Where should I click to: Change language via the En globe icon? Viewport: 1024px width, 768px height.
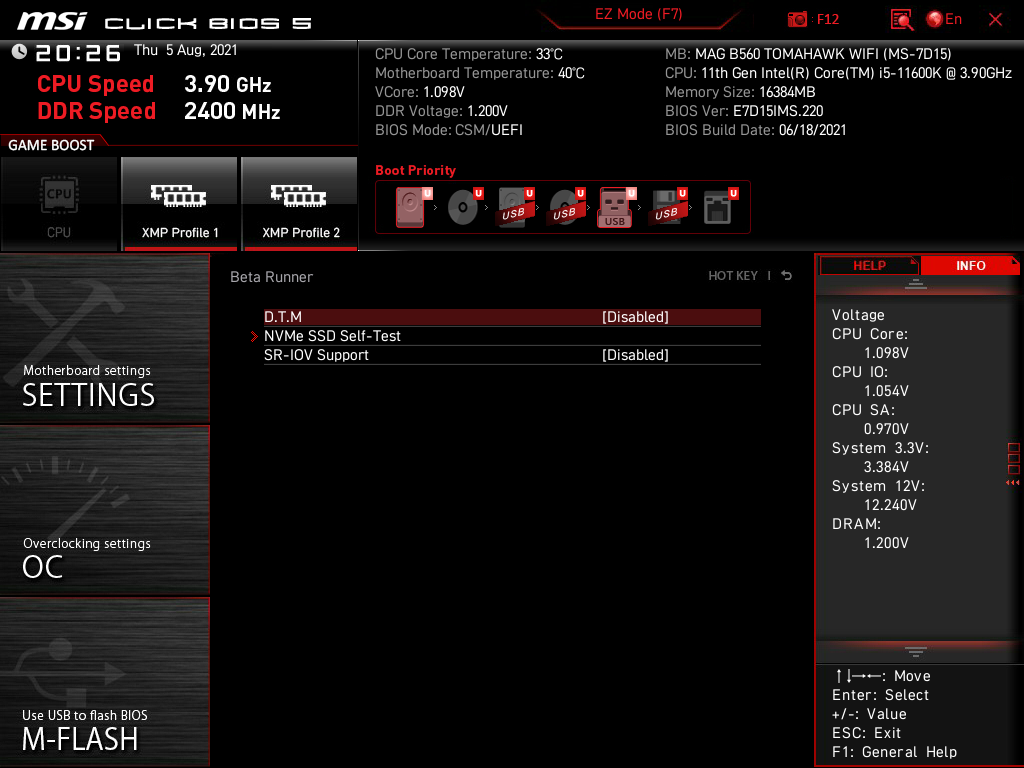944,20
